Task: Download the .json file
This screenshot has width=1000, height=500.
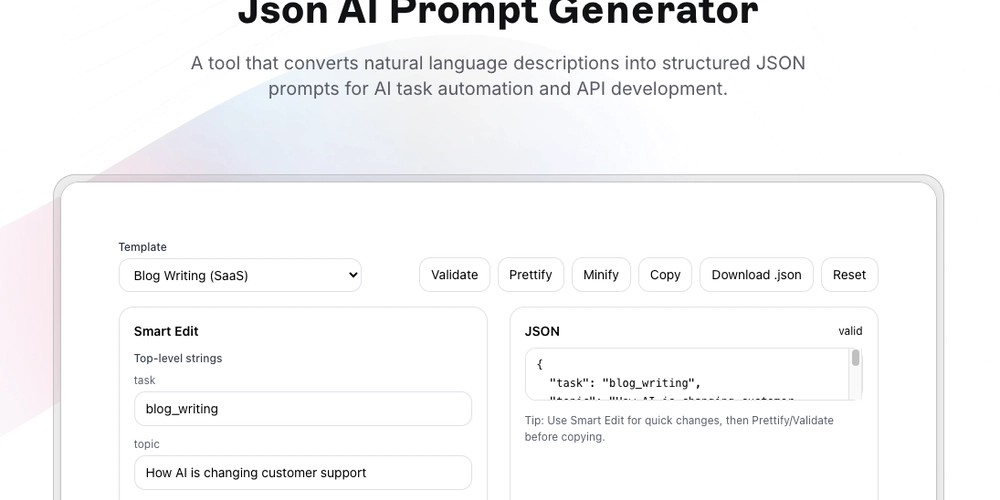Action: [756, 275]
